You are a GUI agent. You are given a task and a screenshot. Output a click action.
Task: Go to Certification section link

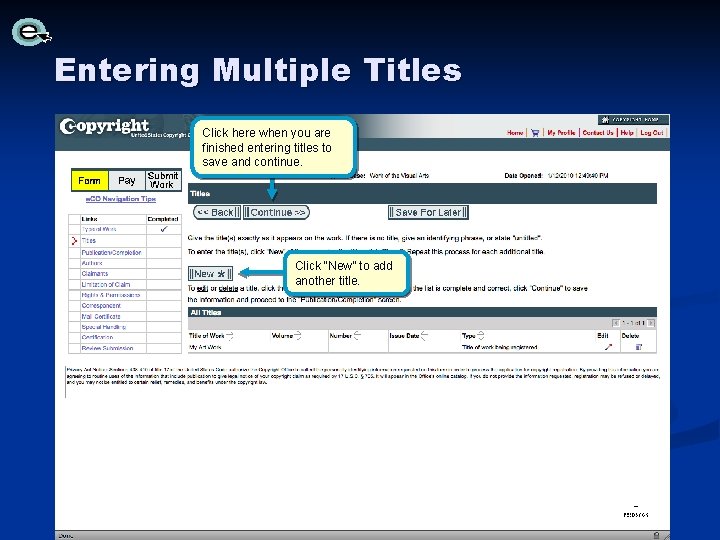(97, 338)
